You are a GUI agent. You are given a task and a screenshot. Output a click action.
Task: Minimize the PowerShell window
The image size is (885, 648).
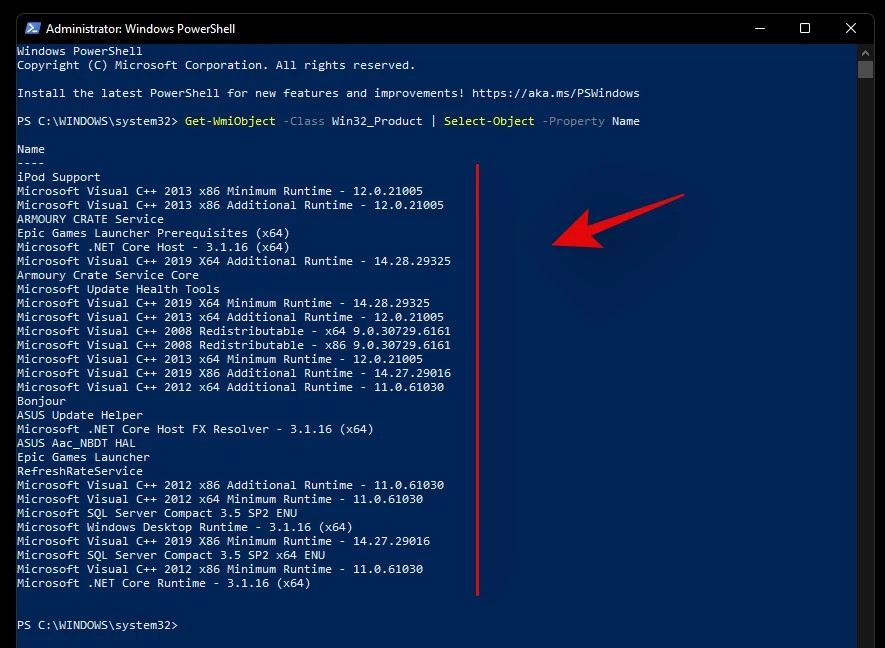[760, 28]
